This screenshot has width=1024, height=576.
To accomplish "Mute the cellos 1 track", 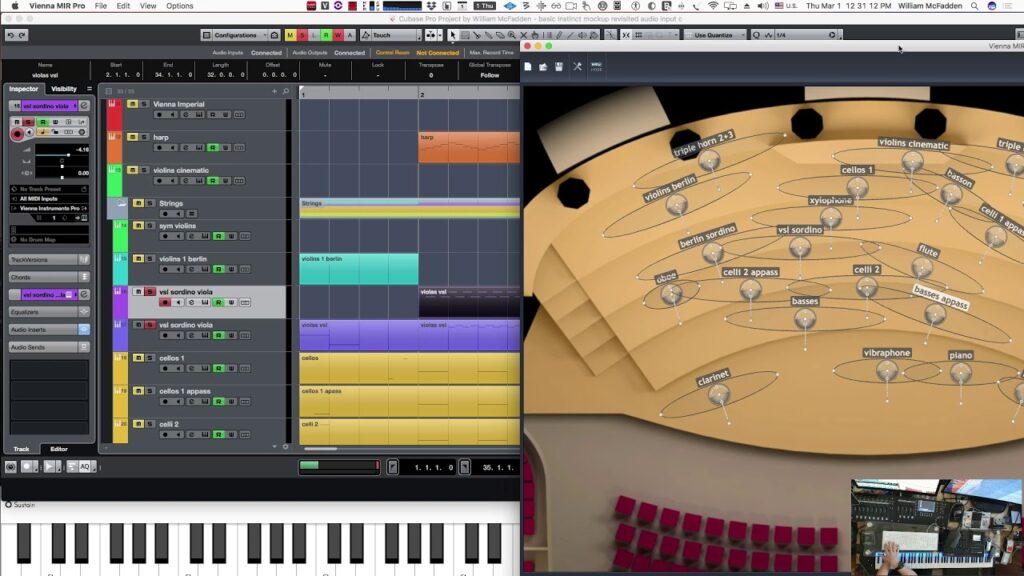I will 139,358.
